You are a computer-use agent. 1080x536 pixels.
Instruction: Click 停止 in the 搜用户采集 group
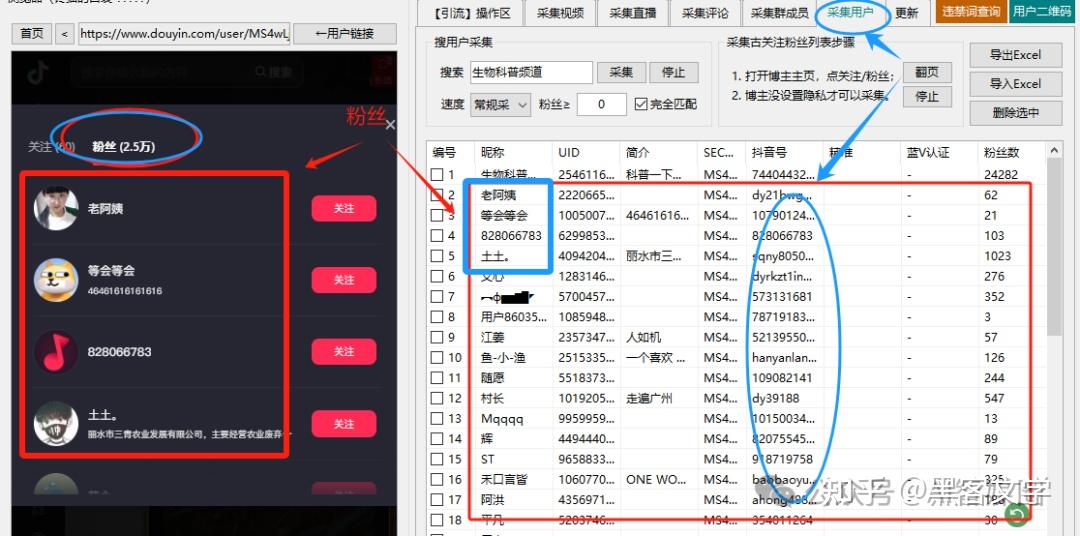click(x=674, y=72)
